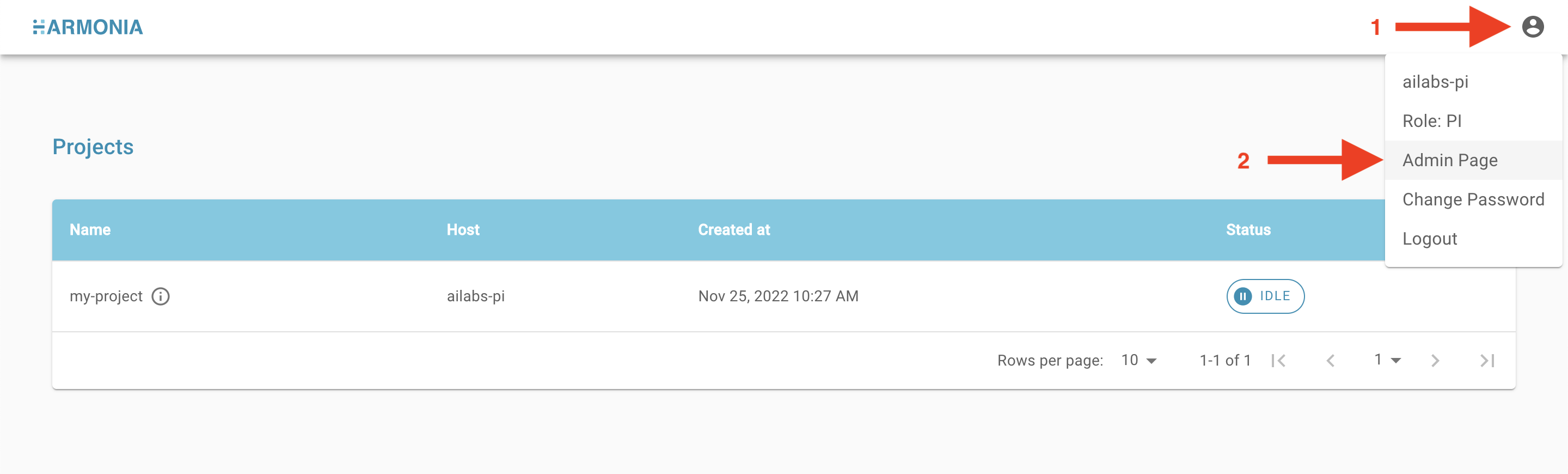Click the Name column header

click(x=90, y=230)
